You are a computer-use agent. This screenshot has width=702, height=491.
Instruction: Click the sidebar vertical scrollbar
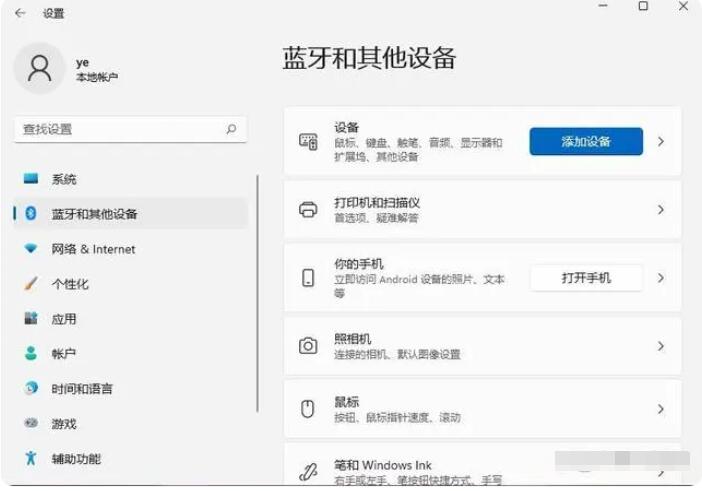coord(258,290)
